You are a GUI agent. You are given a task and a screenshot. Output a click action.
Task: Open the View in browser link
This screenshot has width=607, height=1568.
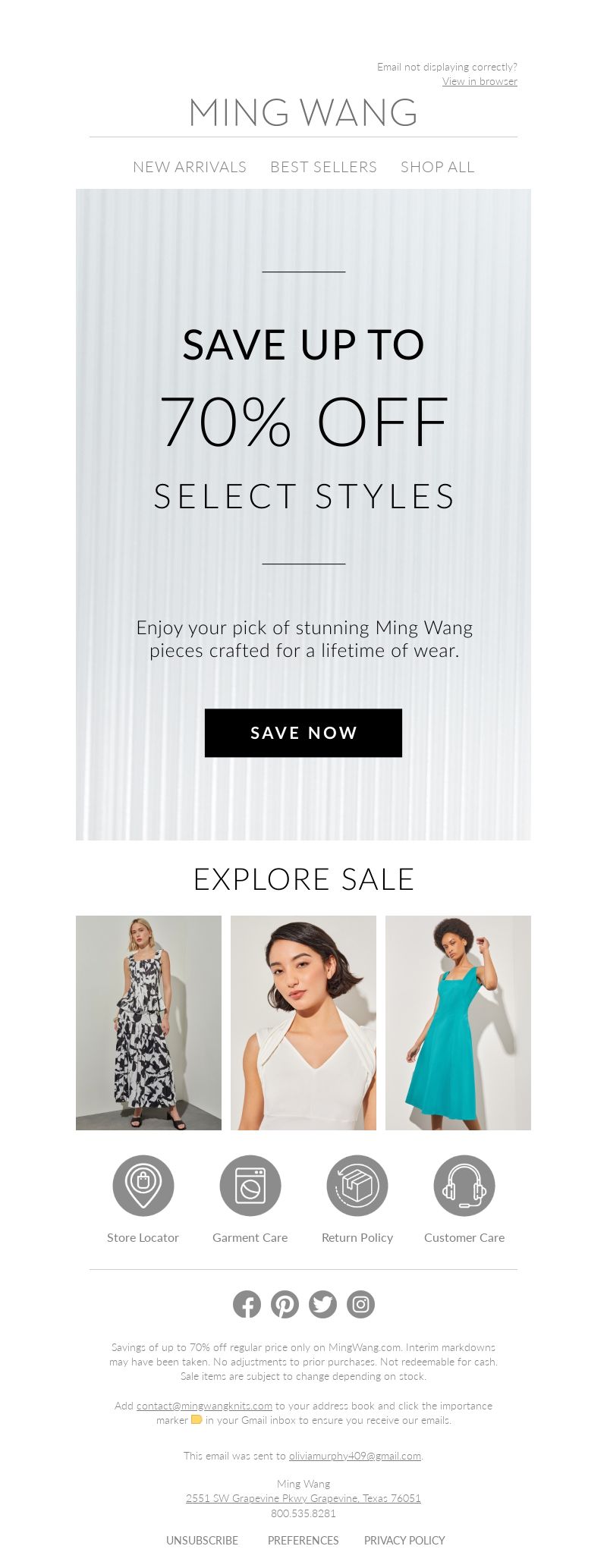pyautogui.click(x=480, y=81)
